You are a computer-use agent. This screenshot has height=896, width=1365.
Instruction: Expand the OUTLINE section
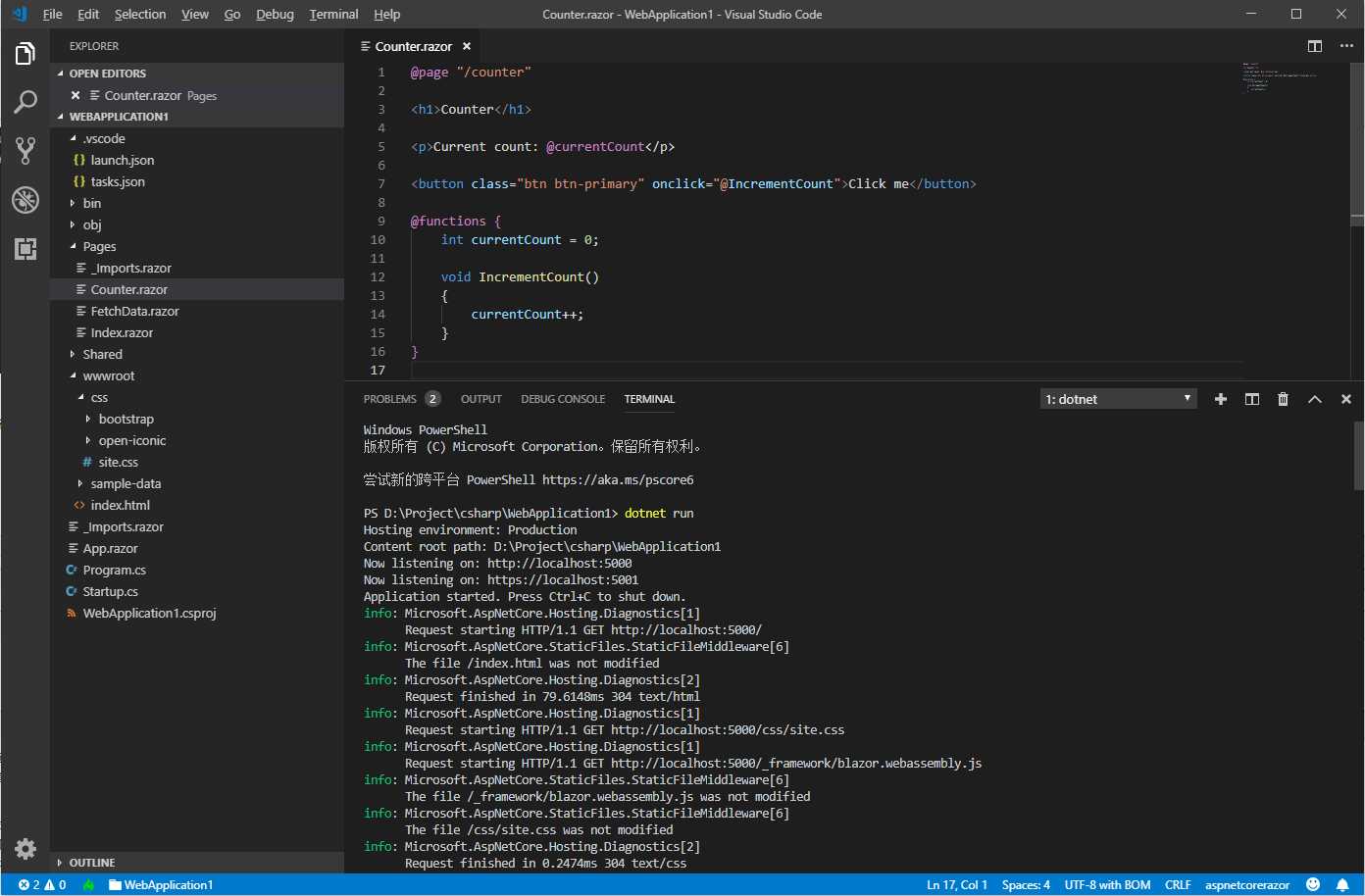pos(197,863)
